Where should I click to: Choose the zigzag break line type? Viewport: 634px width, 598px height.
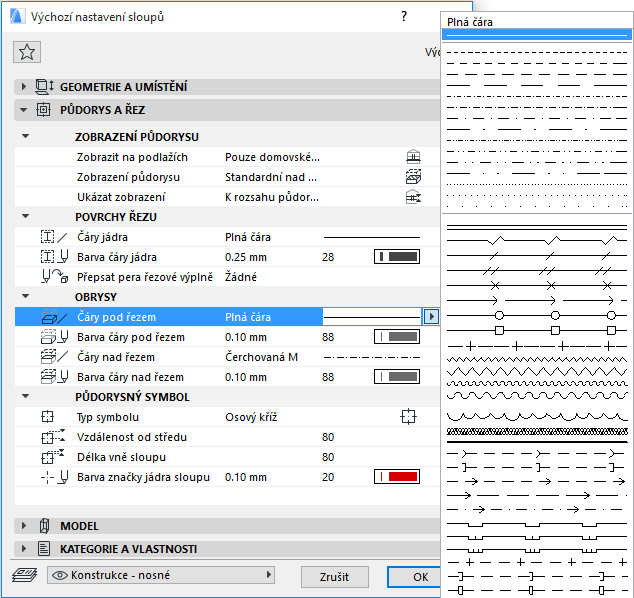point(537,241)
